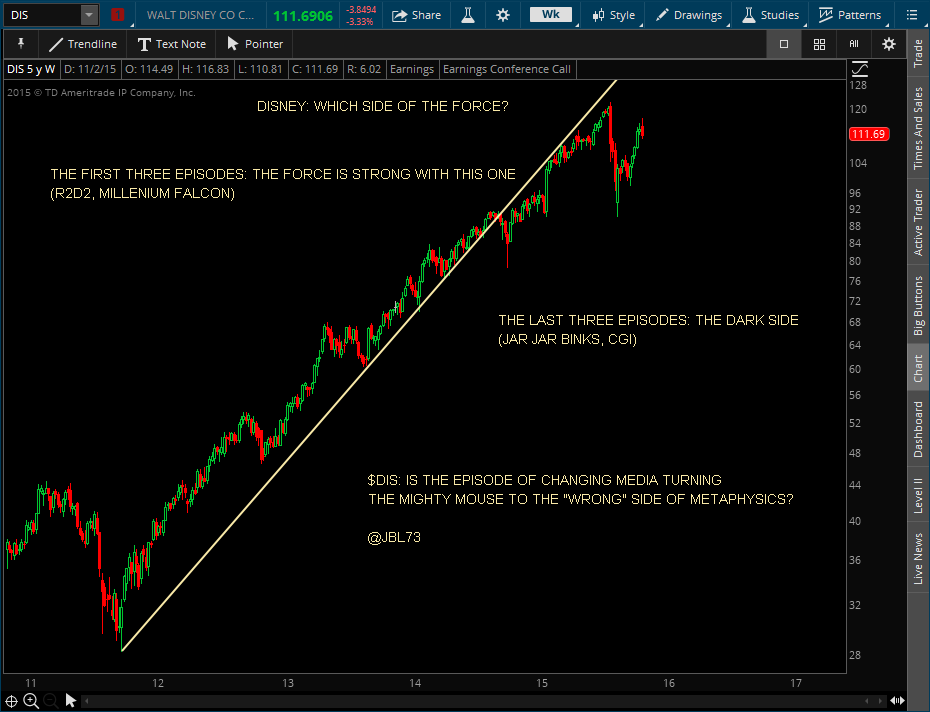
Task: Select the Chart side tab
Action: pos(918,368)
